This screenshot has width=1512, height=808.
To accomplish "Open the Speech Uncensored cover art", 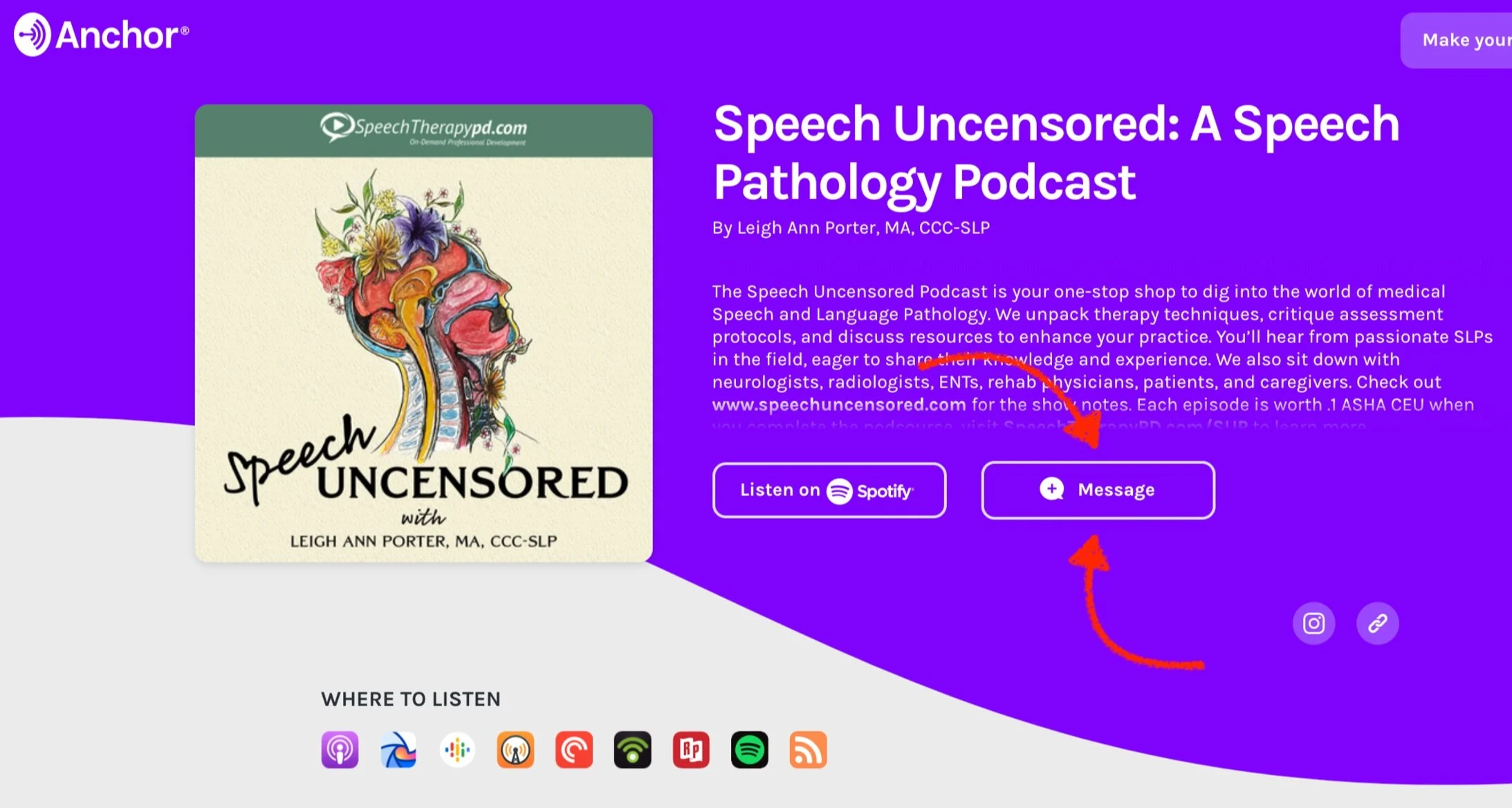I will click(x=423, y=333).
